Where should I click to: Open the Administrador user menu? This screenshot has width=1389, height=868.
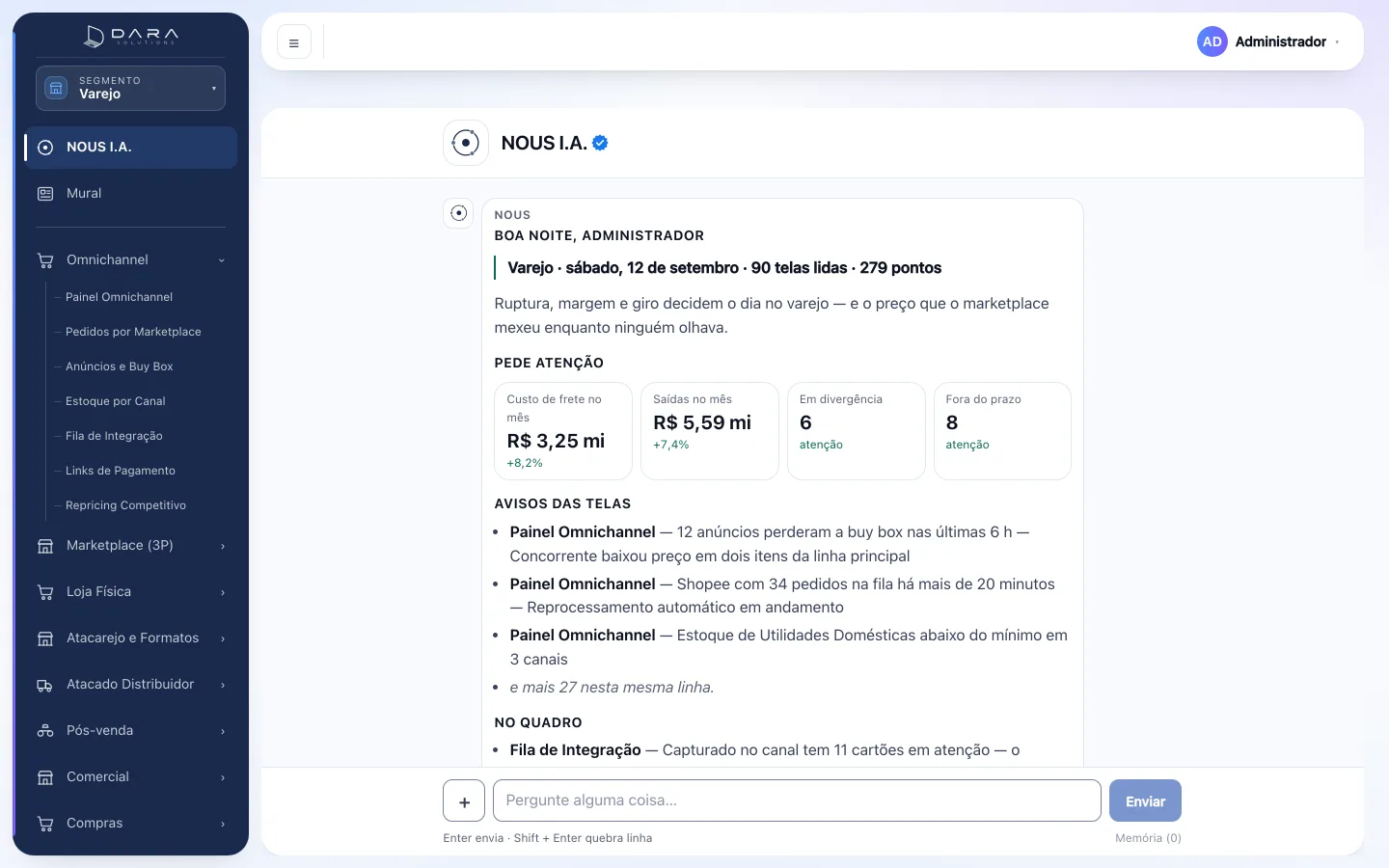pyautogui.click(x=1269, y=41)
